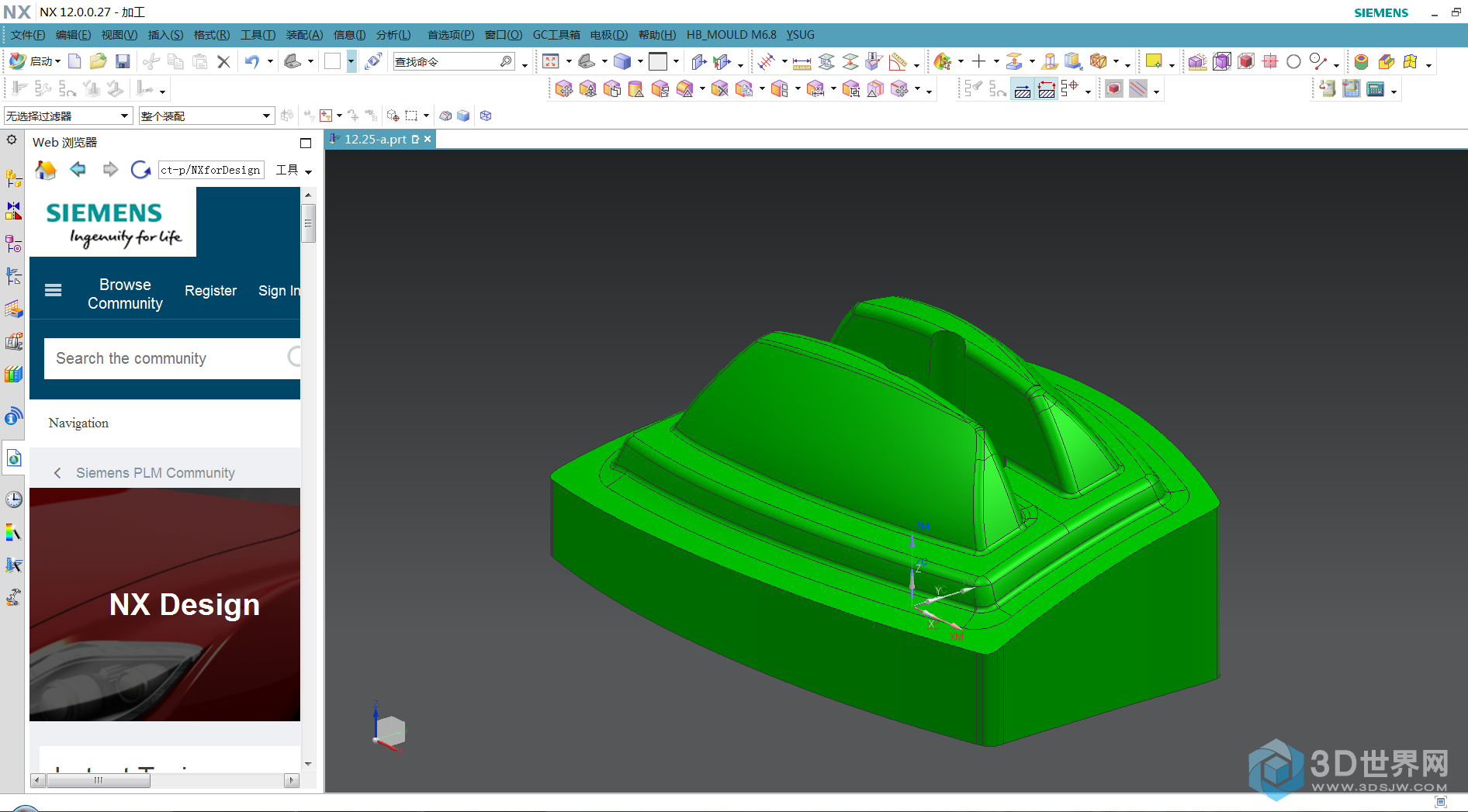Screen dimensions: 1468x812
Task: Click the browser URL address field
Action: (x=211, y=170)
